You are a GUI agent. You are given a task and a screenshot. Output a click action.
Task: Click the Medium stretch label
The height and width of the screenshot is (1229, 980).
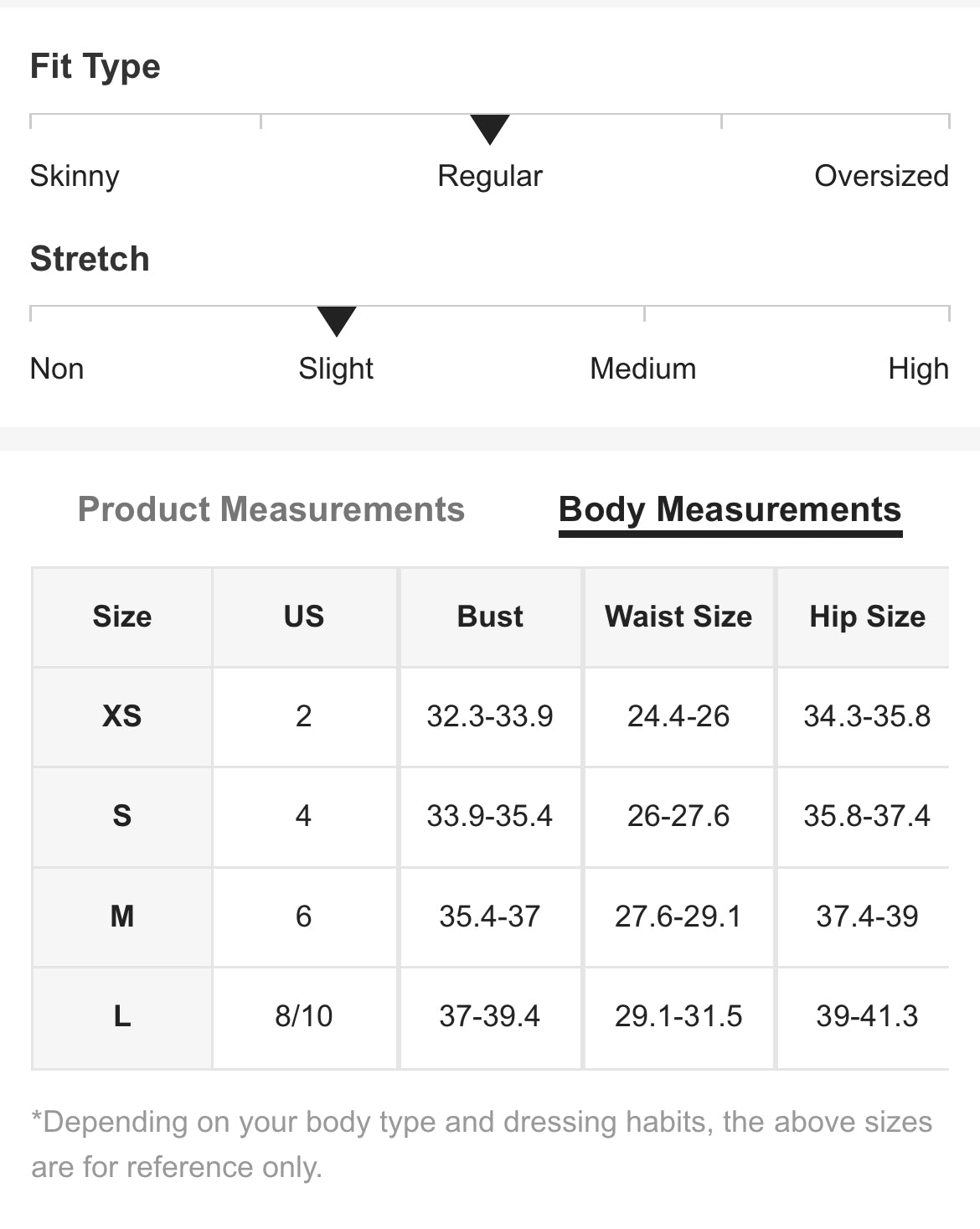tap(642, 369)
